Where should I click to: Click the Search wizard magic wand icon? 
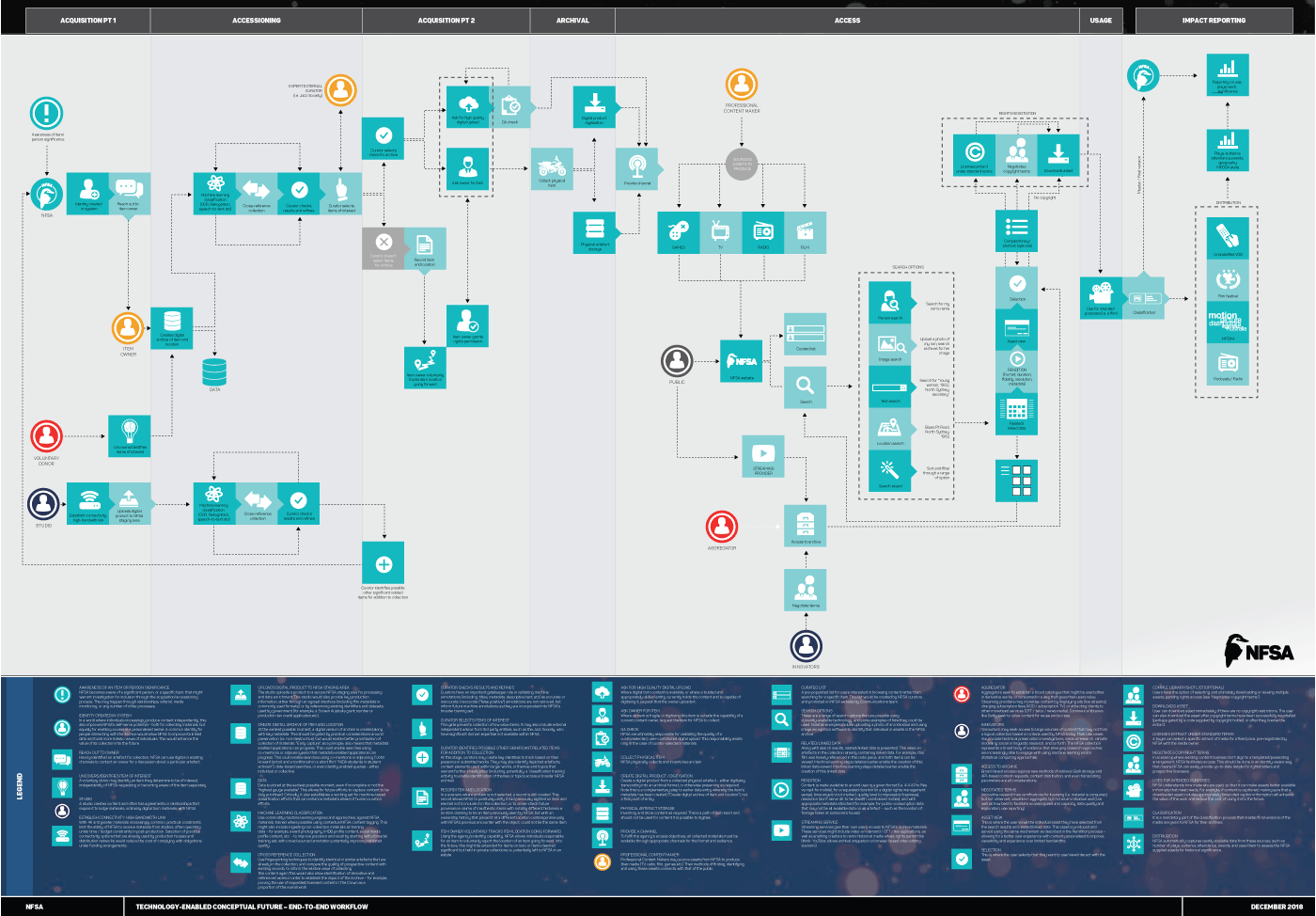point(889,470)
